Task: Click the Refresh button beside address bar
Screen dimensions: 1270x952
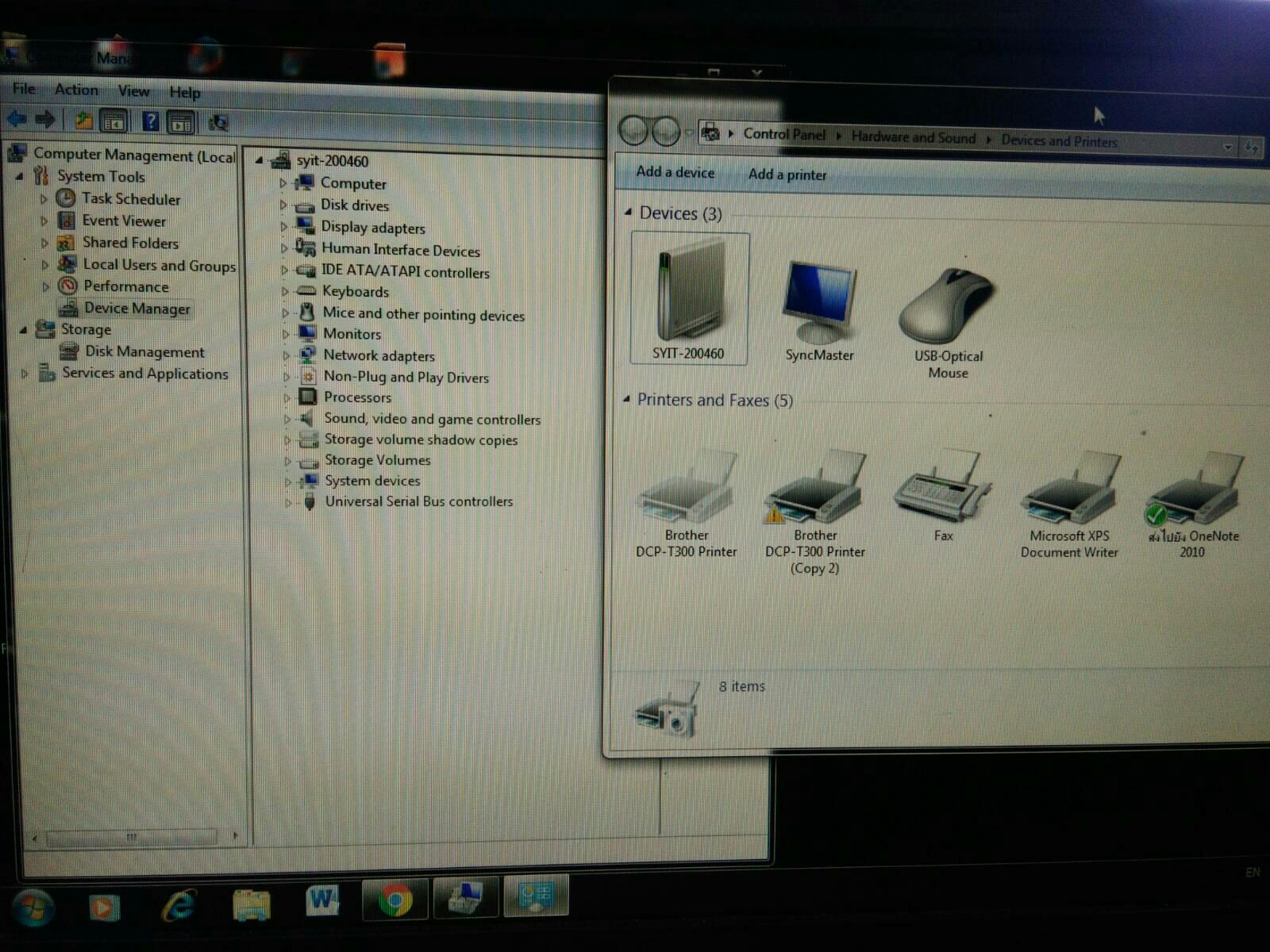Action: 1252,147
